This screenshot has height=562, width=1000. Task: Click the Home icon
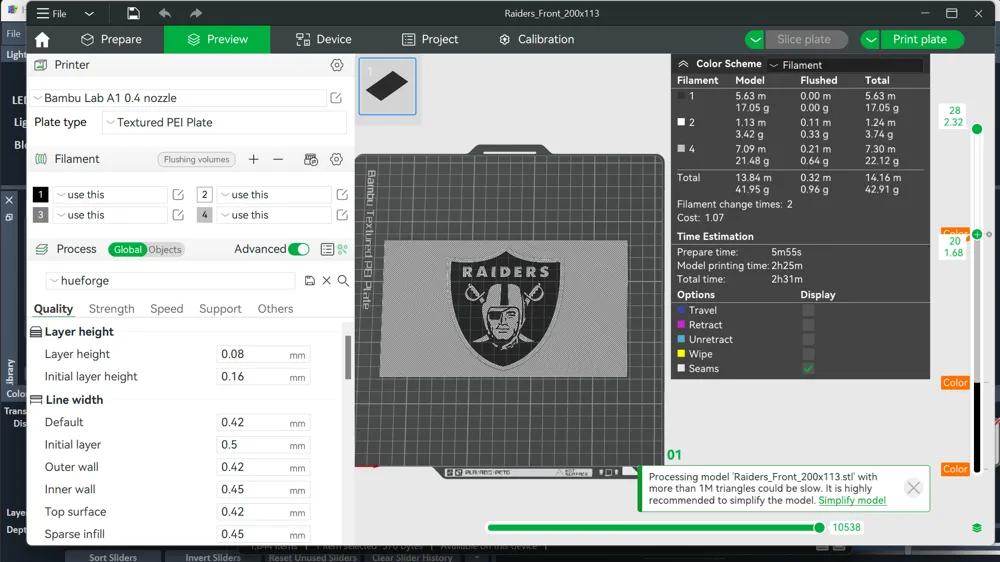pyautogui.click(x=42, y=40)
